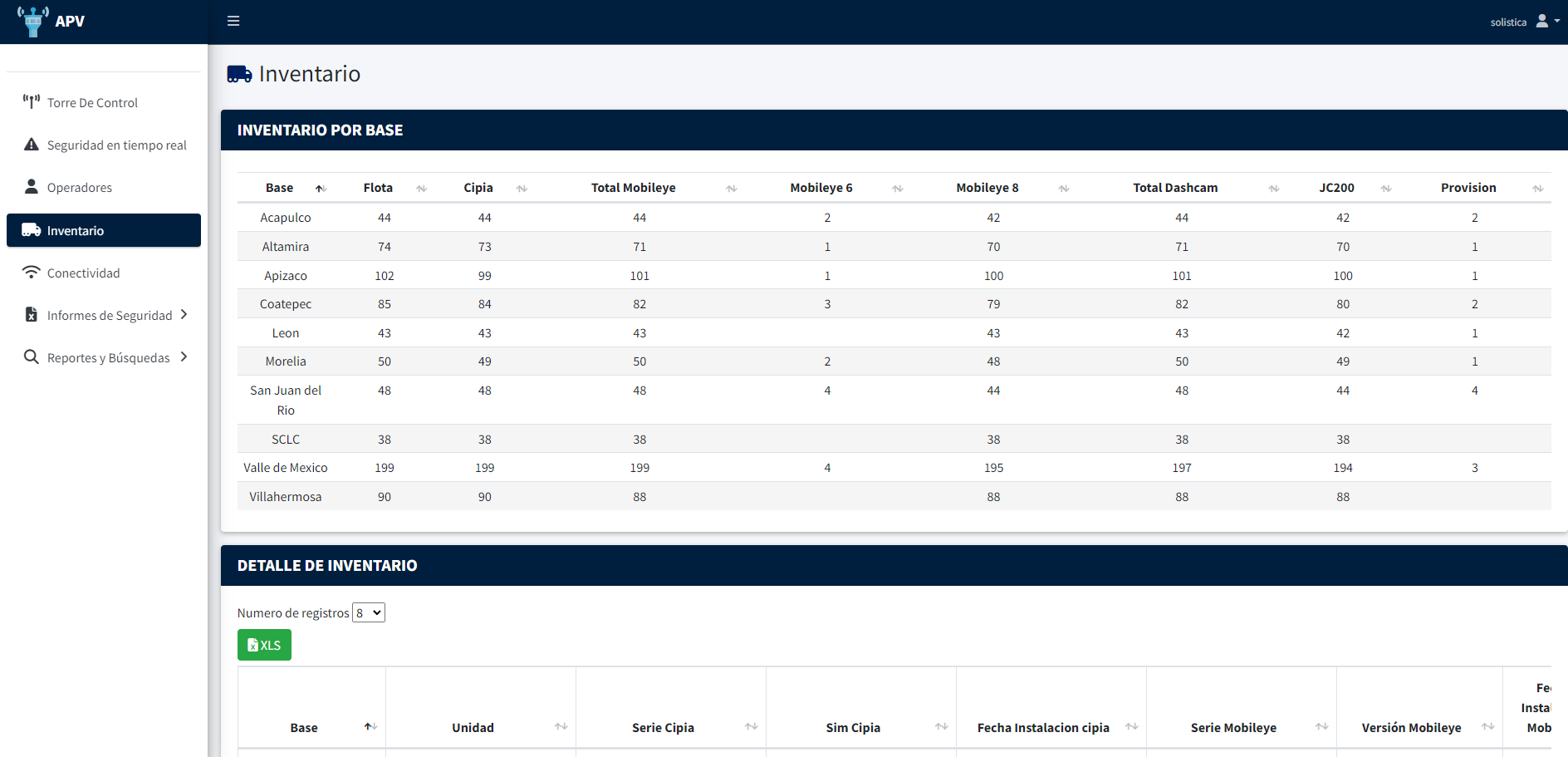The image size is (1568, 757).
Task: Click the tower broadcast icon
Action: point(32,101)
